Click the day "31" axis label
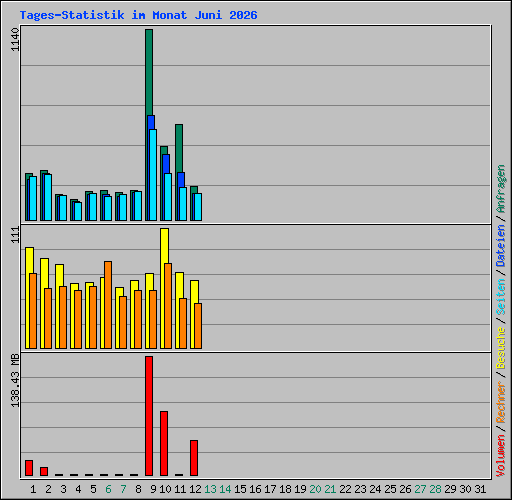512x500 pixels. click(480, 489)
